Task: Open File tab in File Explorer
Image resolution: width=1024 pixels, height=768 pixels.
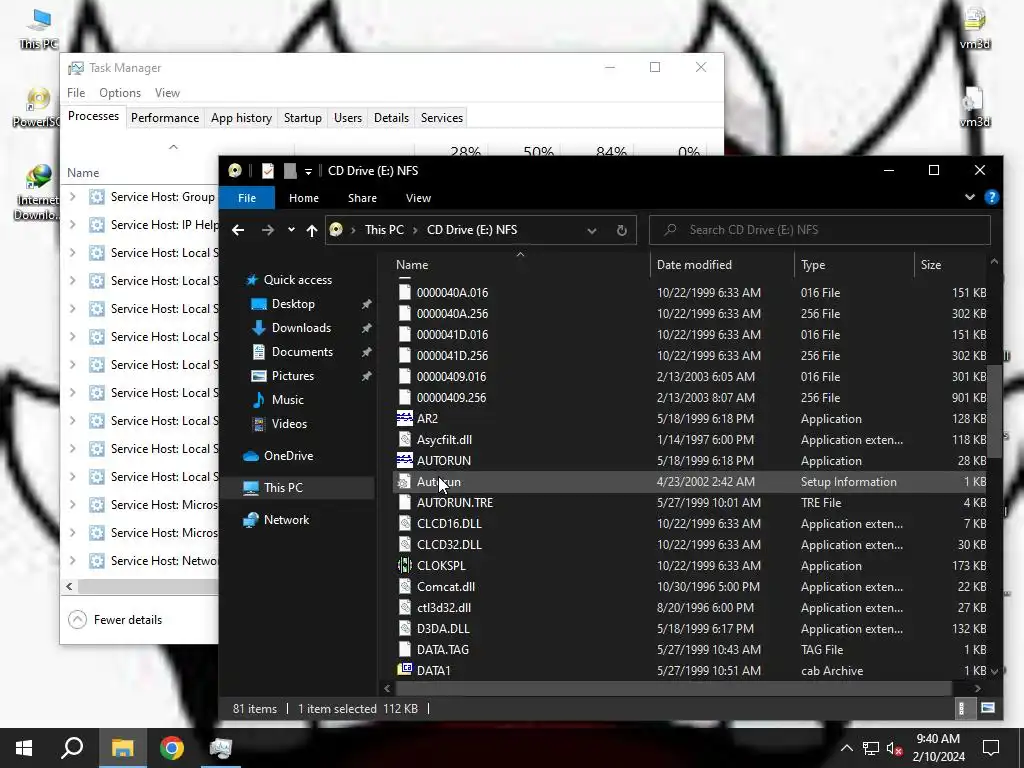Action: pos(247,198)
